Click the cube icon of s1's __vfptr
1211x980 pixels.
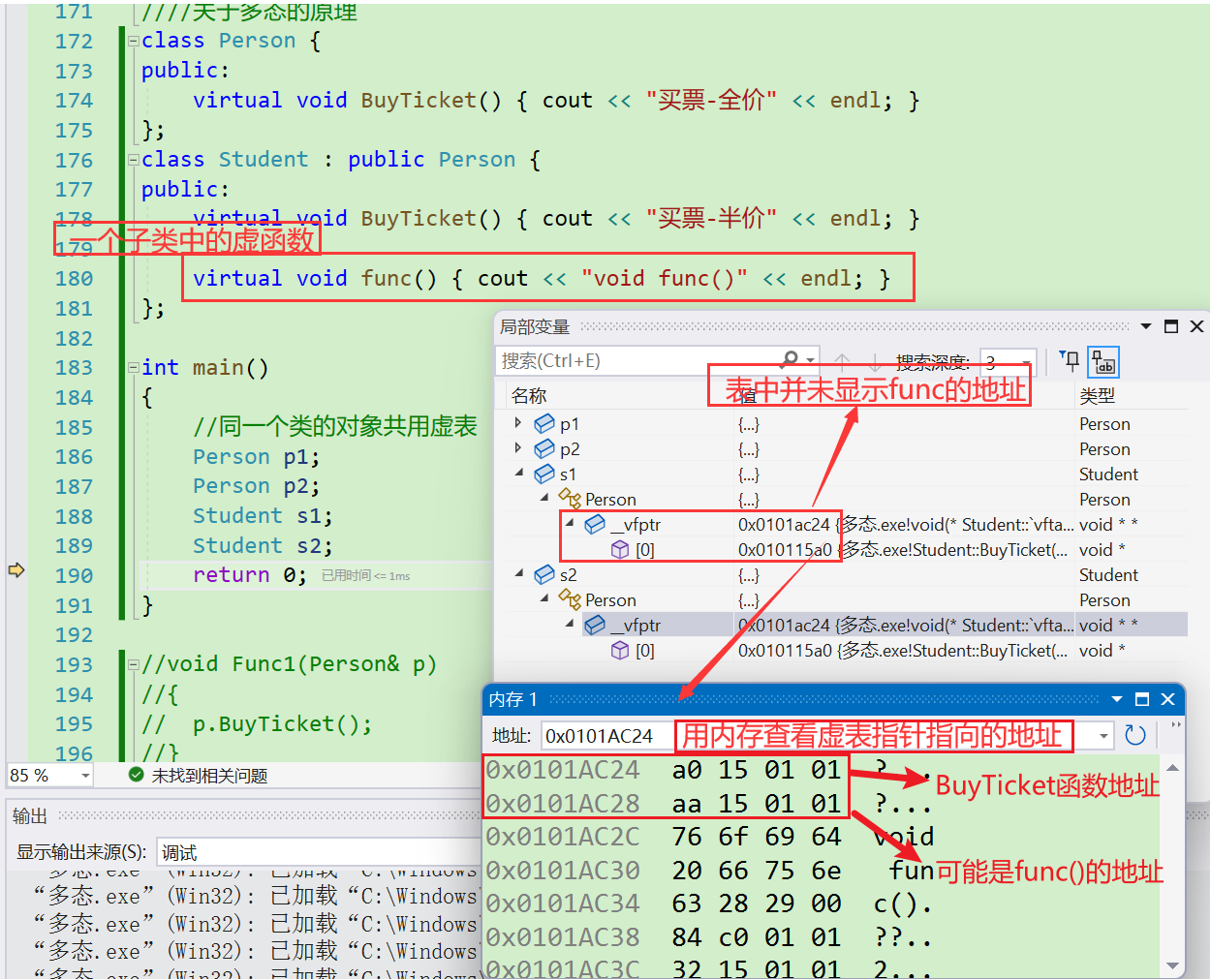[x=595, y=524]
